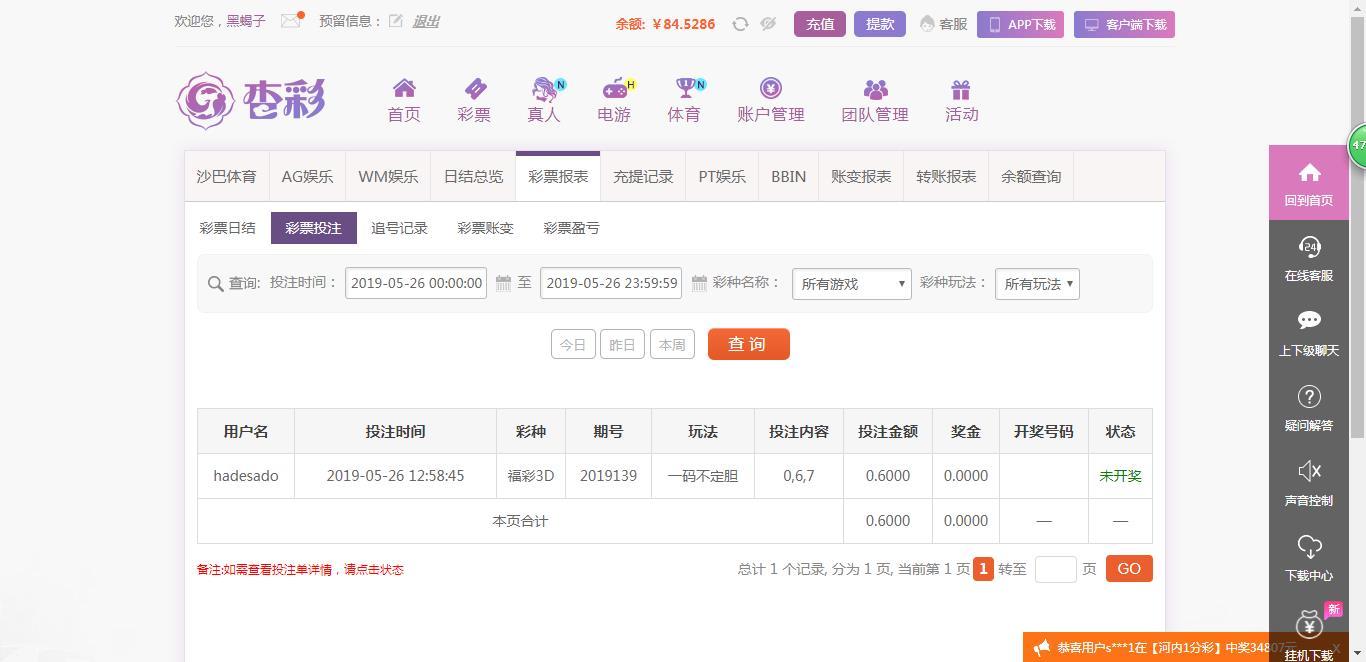
Task: Open the 真人 live casino navigation icon
Action: point(544,89)
